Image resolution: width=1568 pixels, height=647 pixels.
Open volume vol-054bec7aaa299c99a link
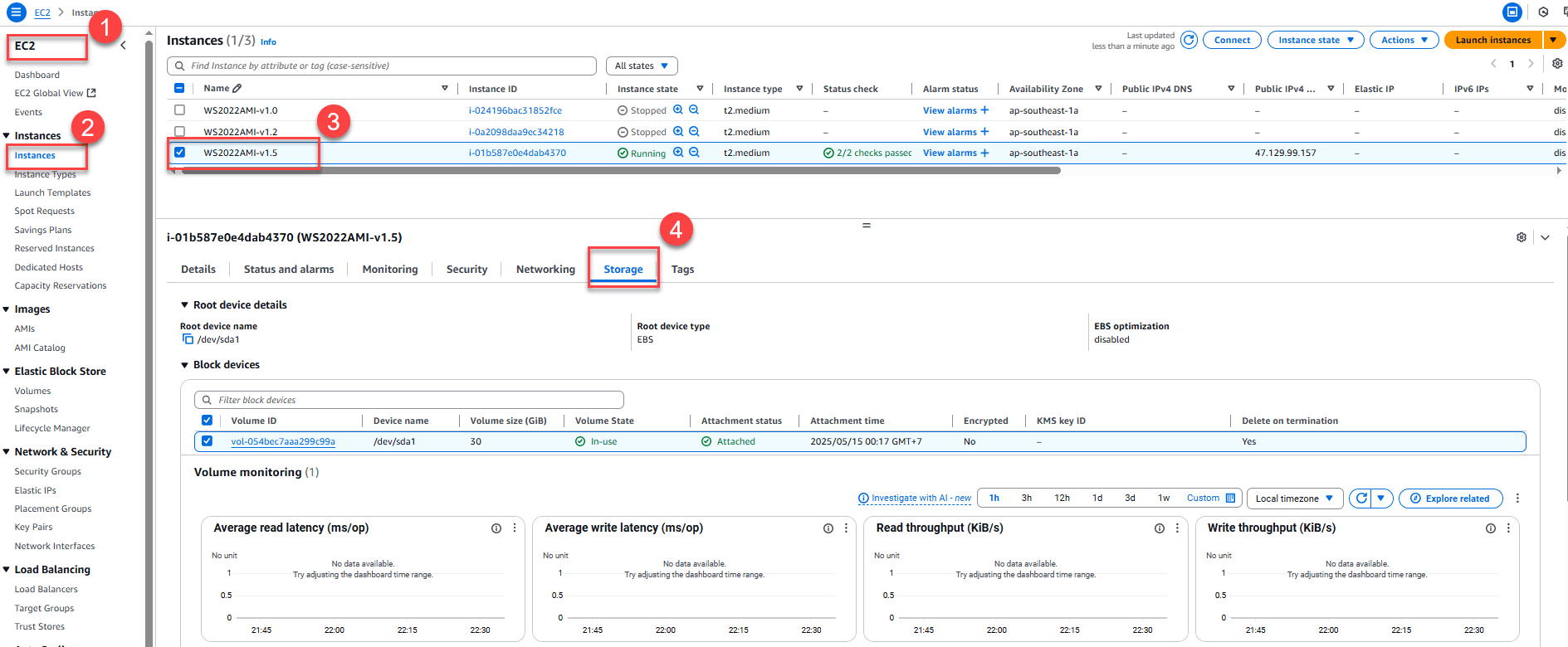283,441
